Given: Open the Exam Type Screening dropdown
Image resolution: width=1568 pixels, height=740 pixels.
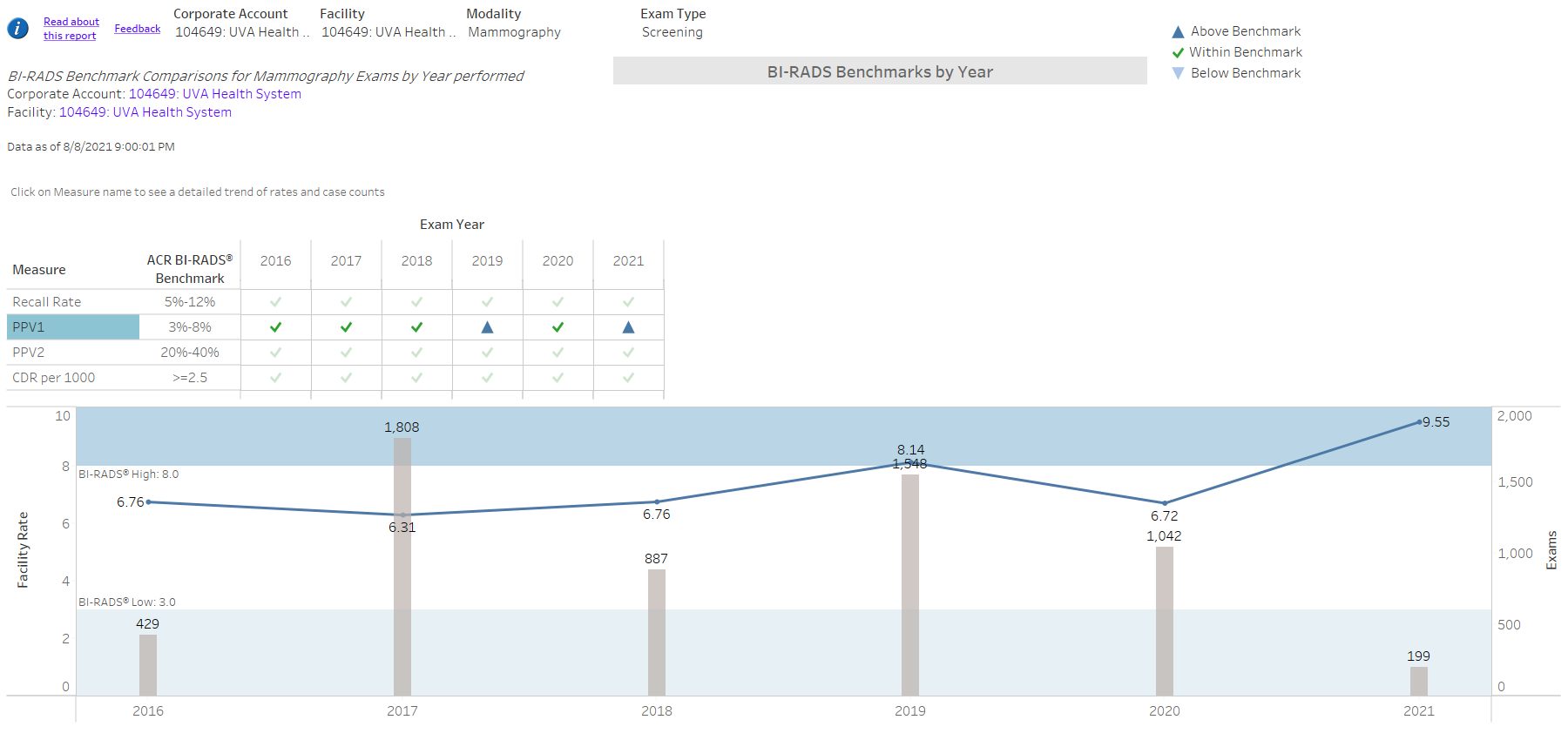Looking at the screenshot, I should [672, 32].
